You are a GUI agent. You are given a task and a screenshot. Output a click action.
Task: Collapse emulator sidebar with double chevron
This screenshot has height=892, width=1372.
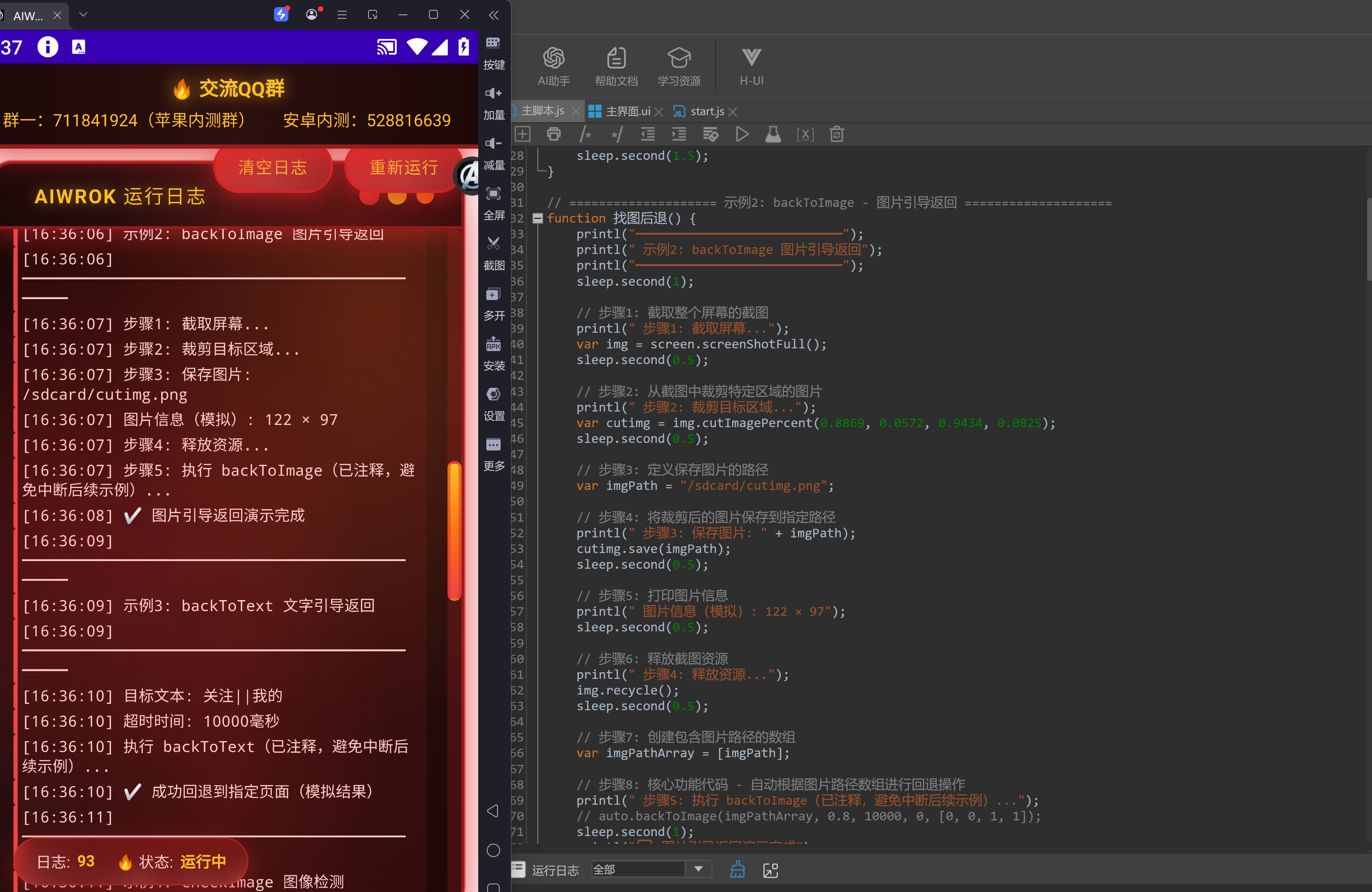(x=494, y=15)
